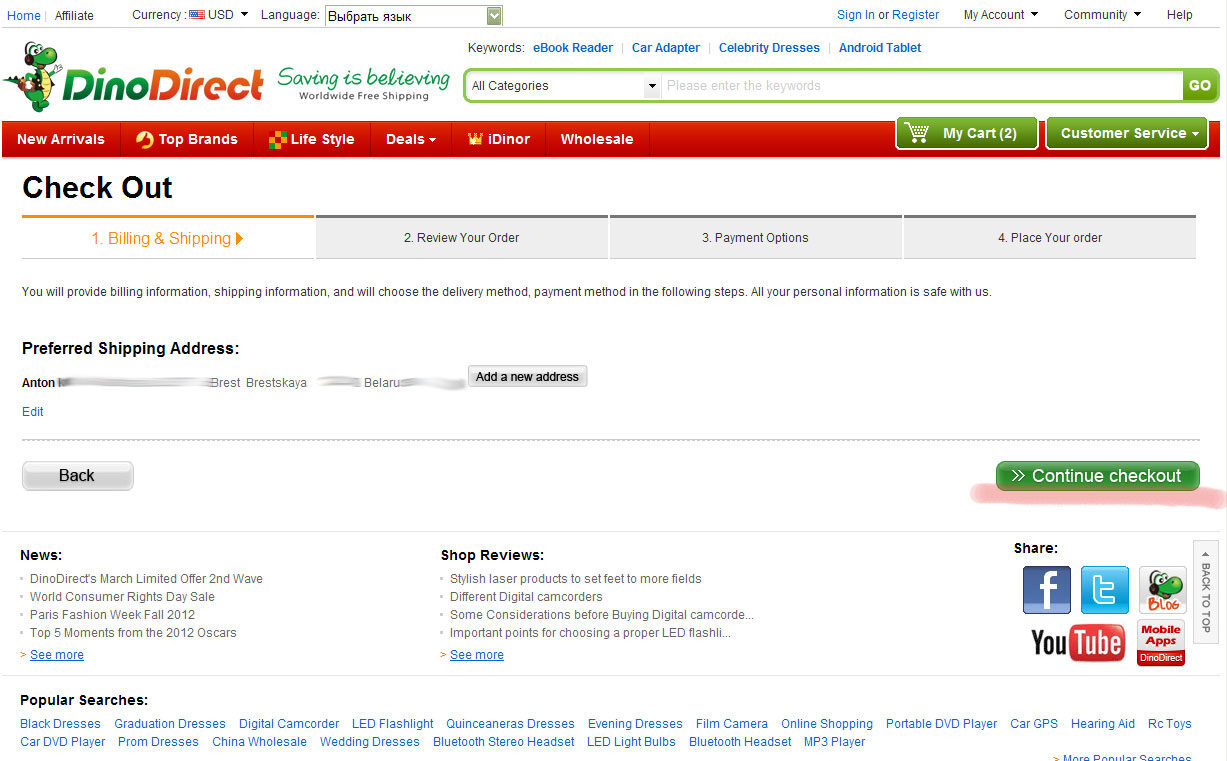
Task: Open the DinoDirect Blog icon
Action: [1162, 590]
